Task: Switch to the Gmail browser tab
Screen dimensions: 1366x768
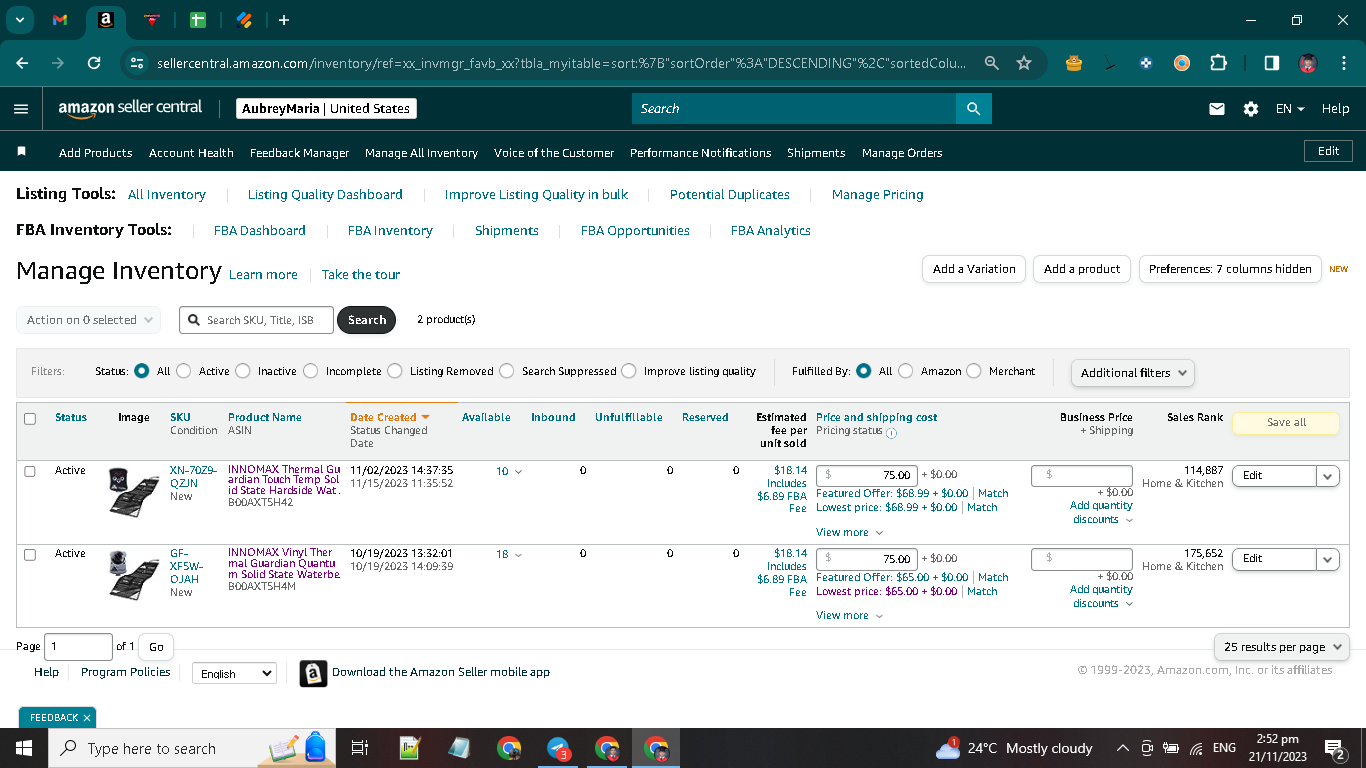Action: [x=60, y=20]
